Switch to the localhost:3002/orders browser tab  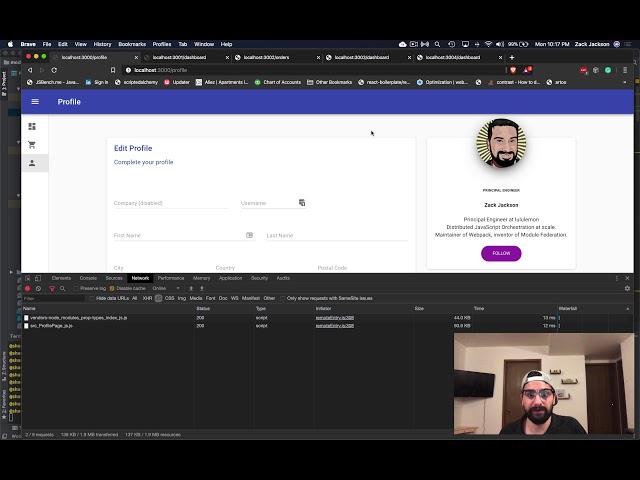pyautogui.click(x=267, y=57)
